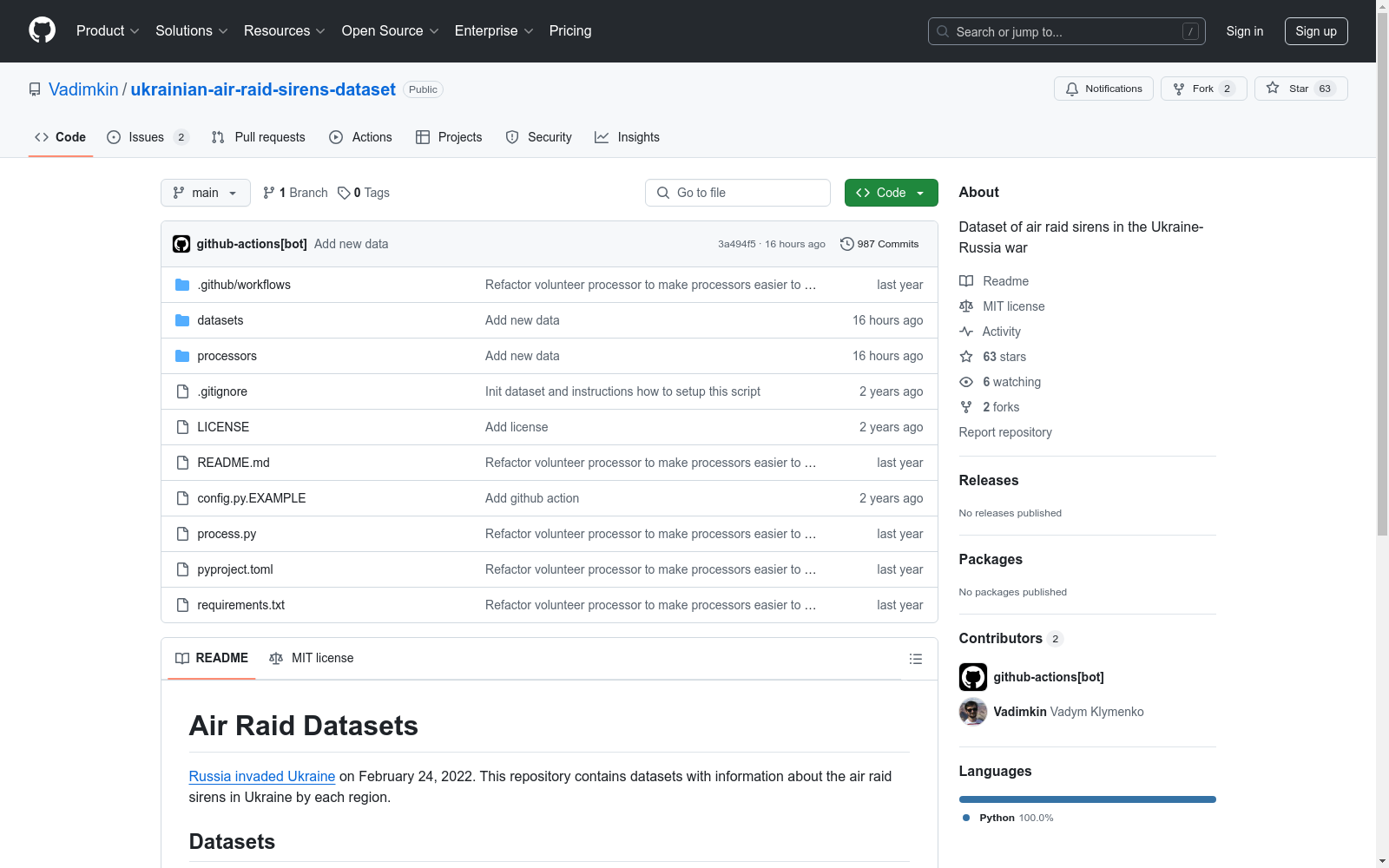The image size is (1389, 868).
Task: Open the main branch switcher dropdown
Action: click(x=206, y=193)
